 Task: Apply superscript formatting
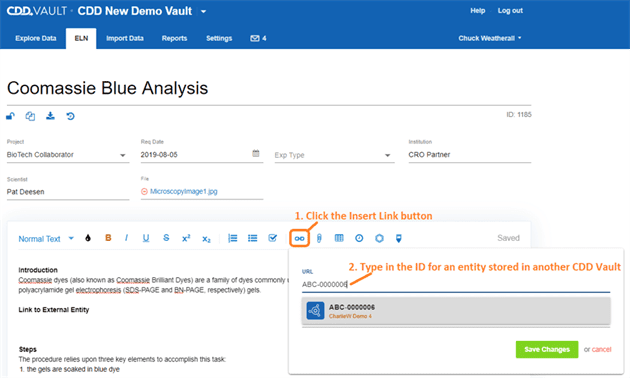pyautogui.click(x=186, y=238)
